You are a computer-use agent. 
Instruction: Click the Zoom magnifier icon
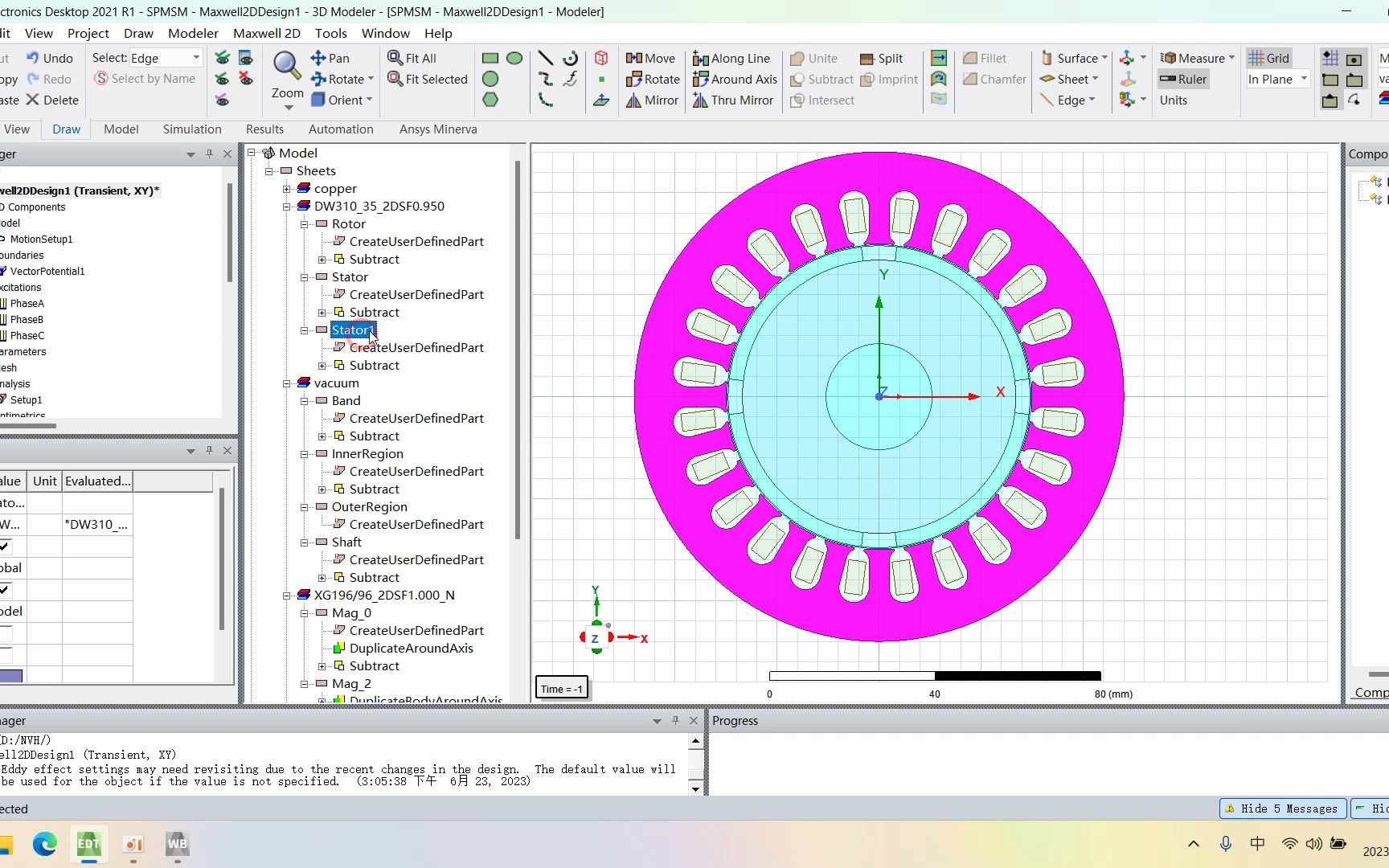(x=287, y=65)
